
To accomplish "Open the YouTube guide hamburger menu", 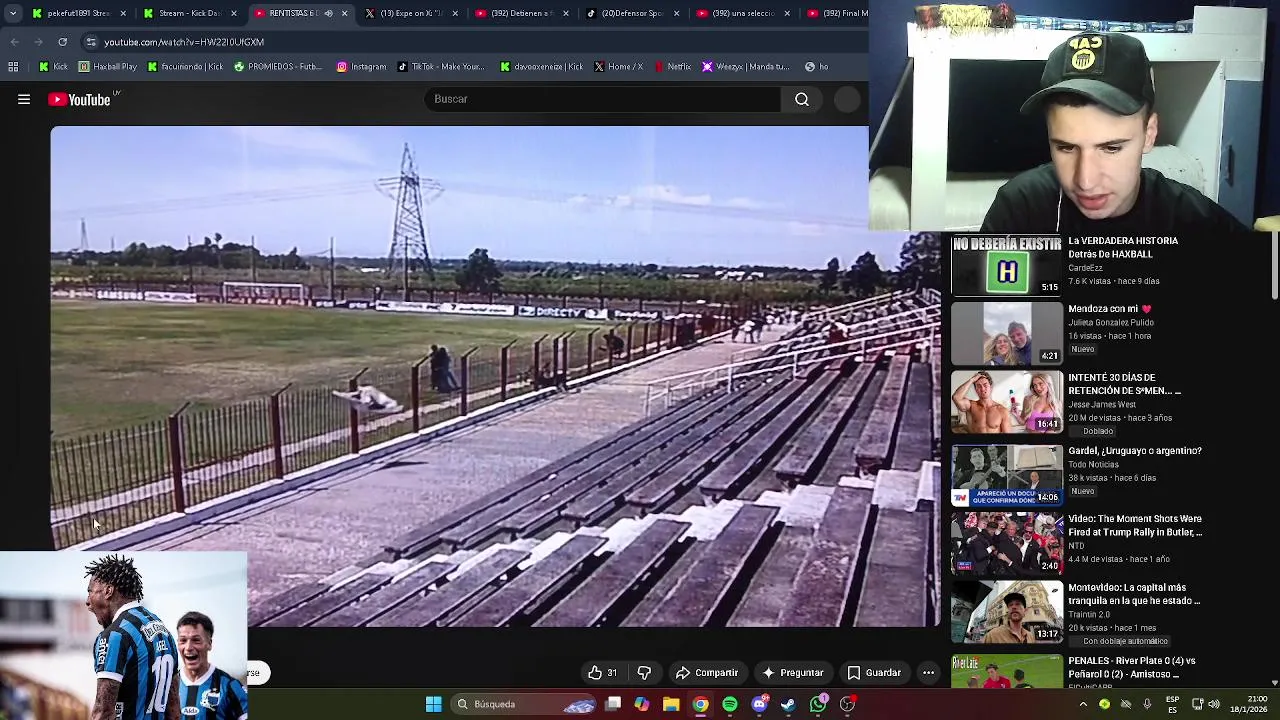I will tap(24, 99).
